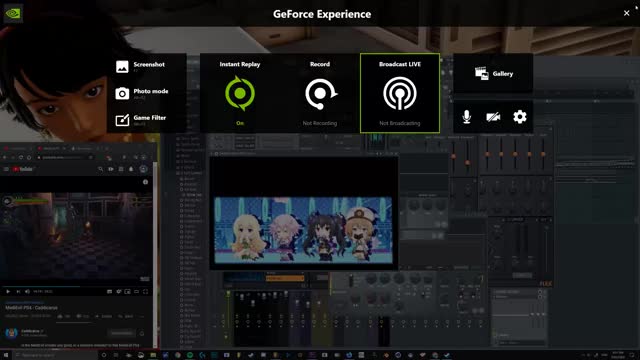Viewport: 640px width, 360px height.
Task: Open the Gallery panel
Action: 493,73
